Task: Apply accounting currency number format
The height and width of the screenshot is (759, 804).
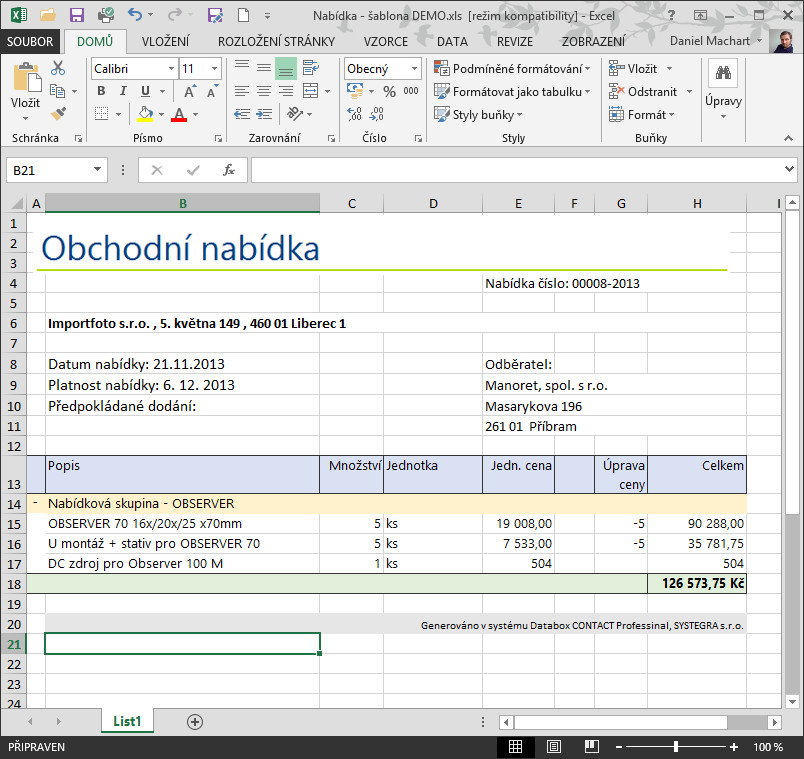Action: pyautogui.click(x=355, y=90)
